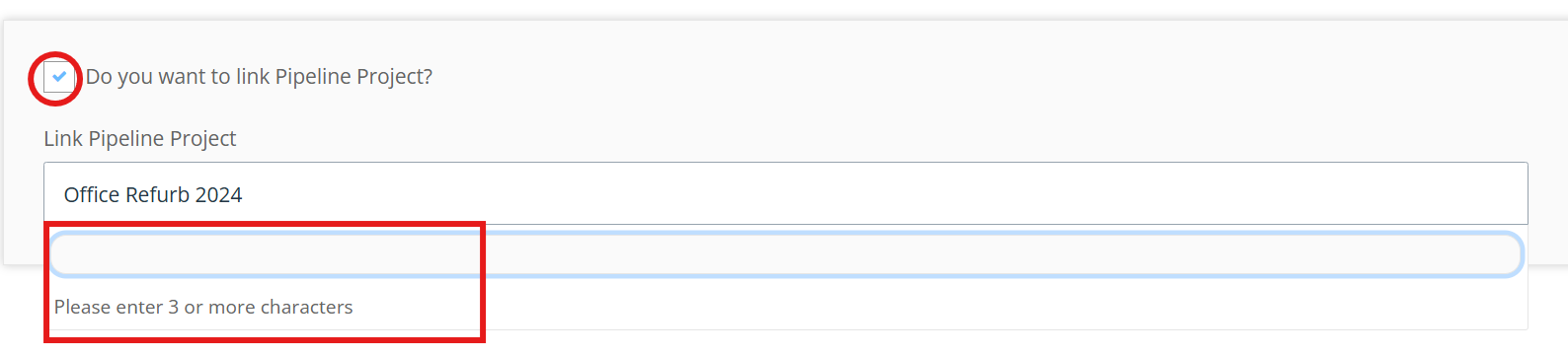Screen dimensions: 1568x355
Task: Click "Please enter 3 or more characters" hint
Action: click(x=203, y=307)
